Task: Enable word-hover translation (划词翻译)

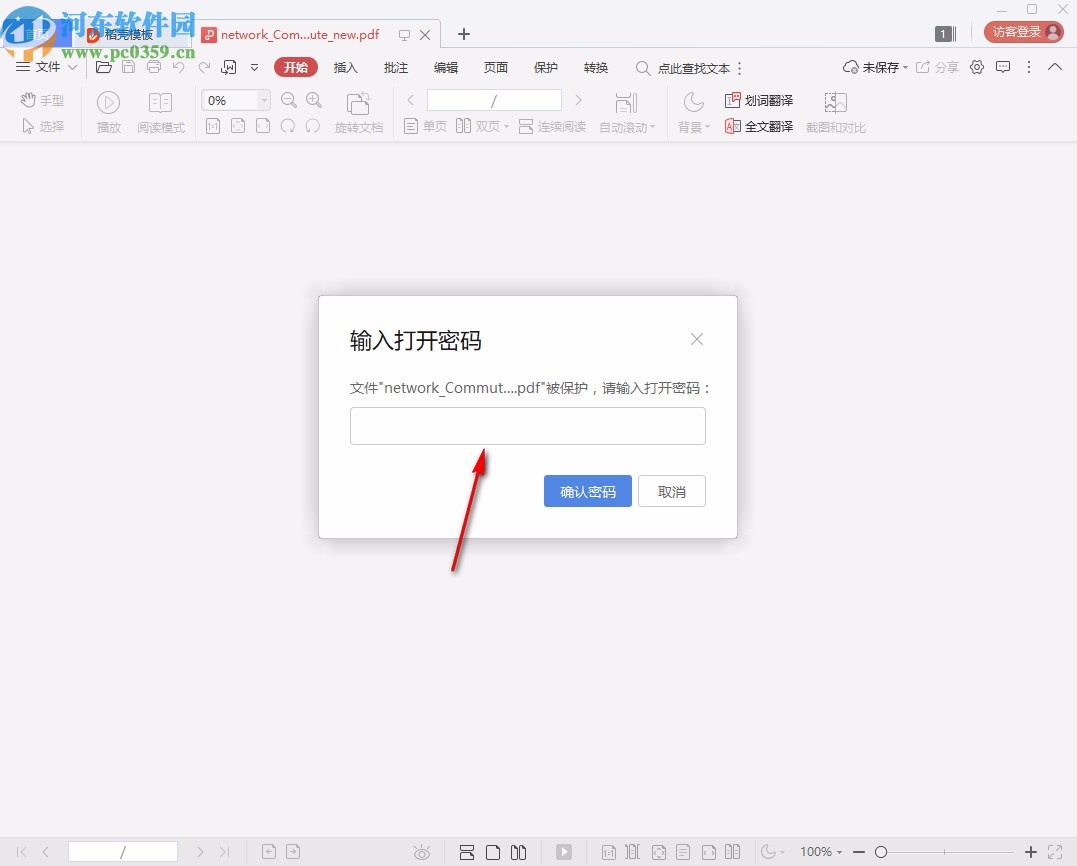Action: click(760, 100)
